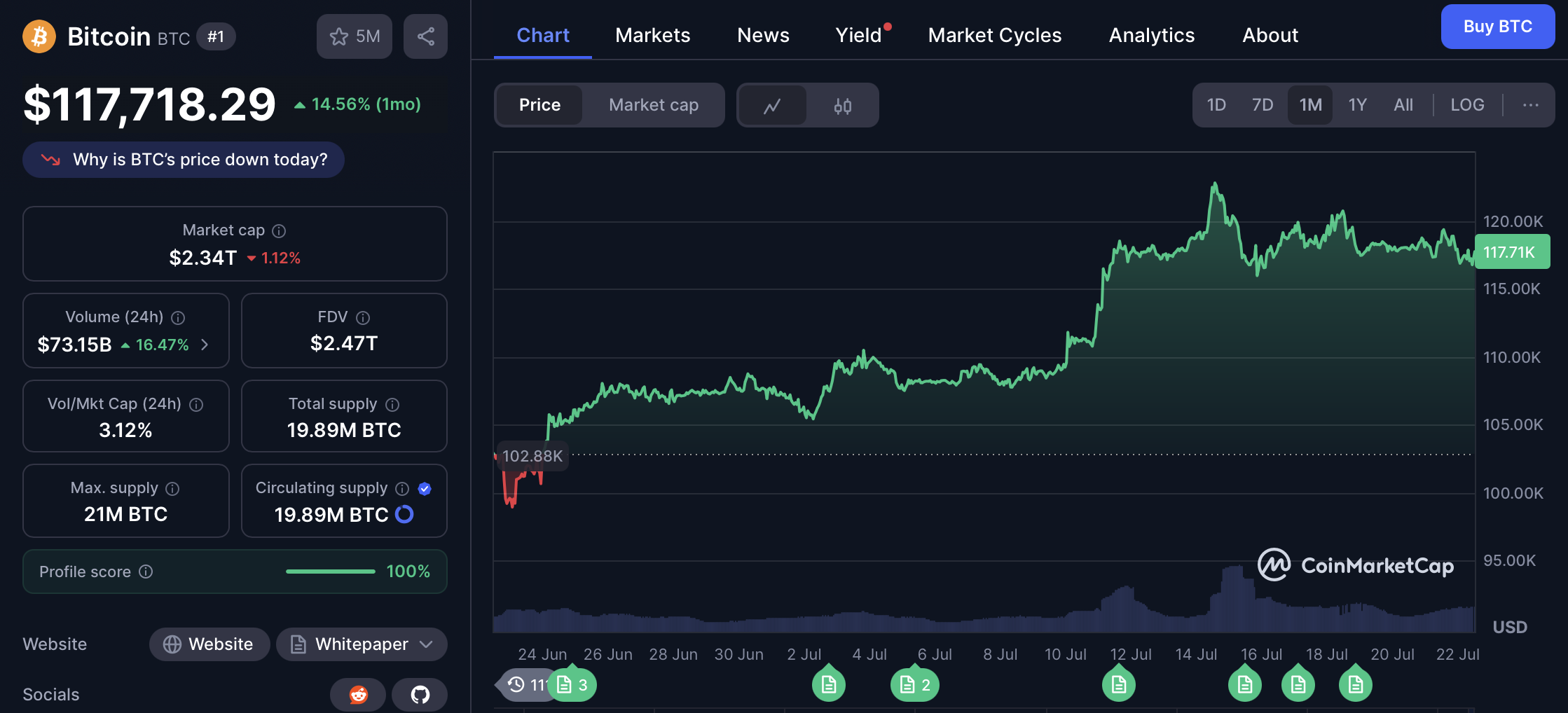1568x713 pixels.
Task: Click the verified circulating supply badge
Action: pos(425,488)
